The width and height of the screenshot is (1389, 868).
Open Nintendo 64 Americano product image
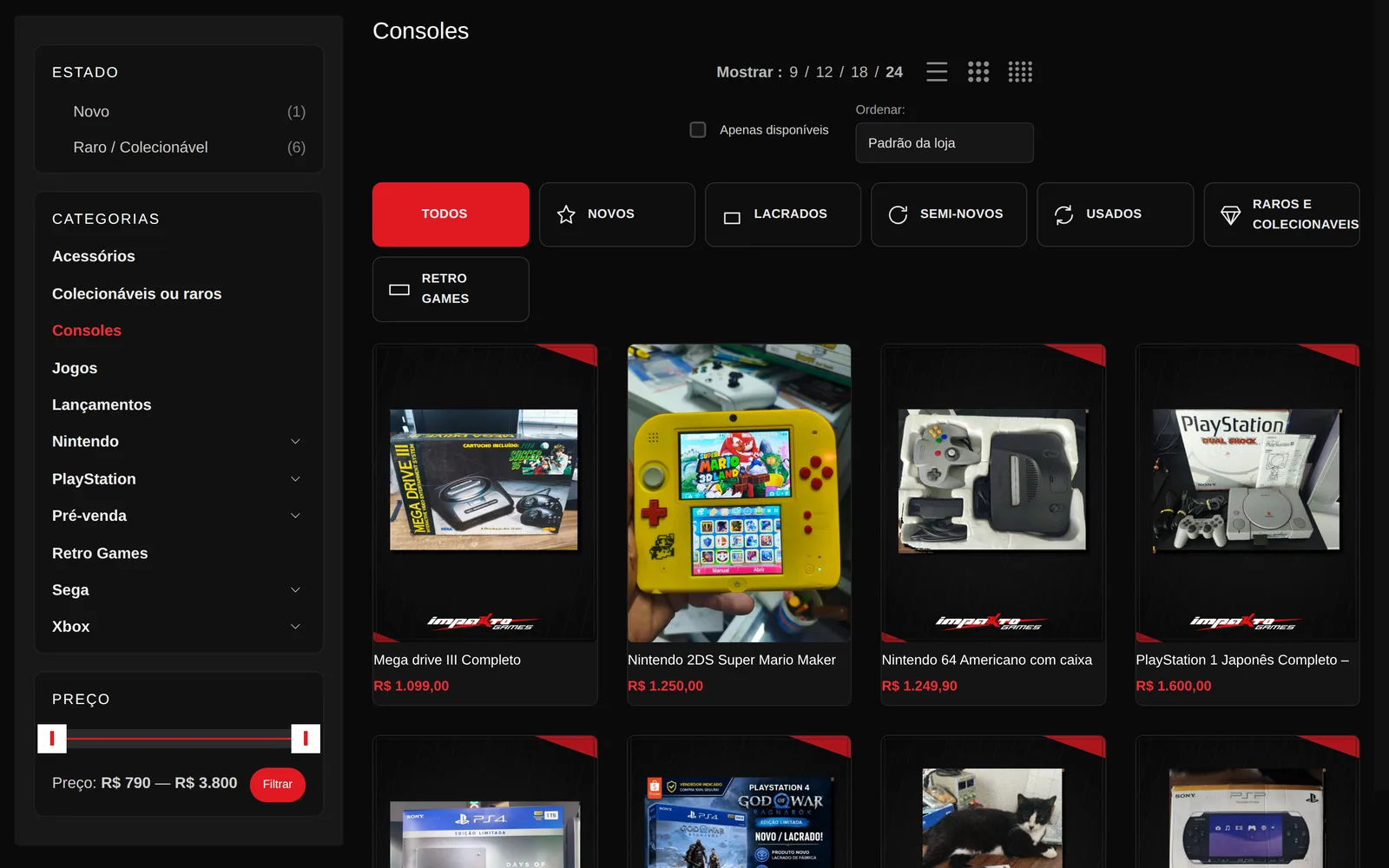click(x=993, y=493)
